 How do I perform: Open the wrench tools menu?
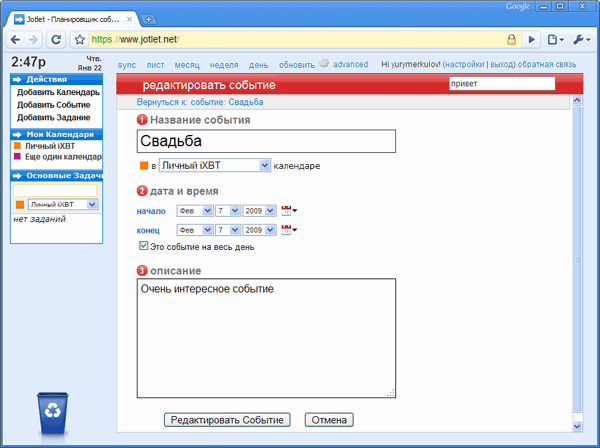pos(582,39)
